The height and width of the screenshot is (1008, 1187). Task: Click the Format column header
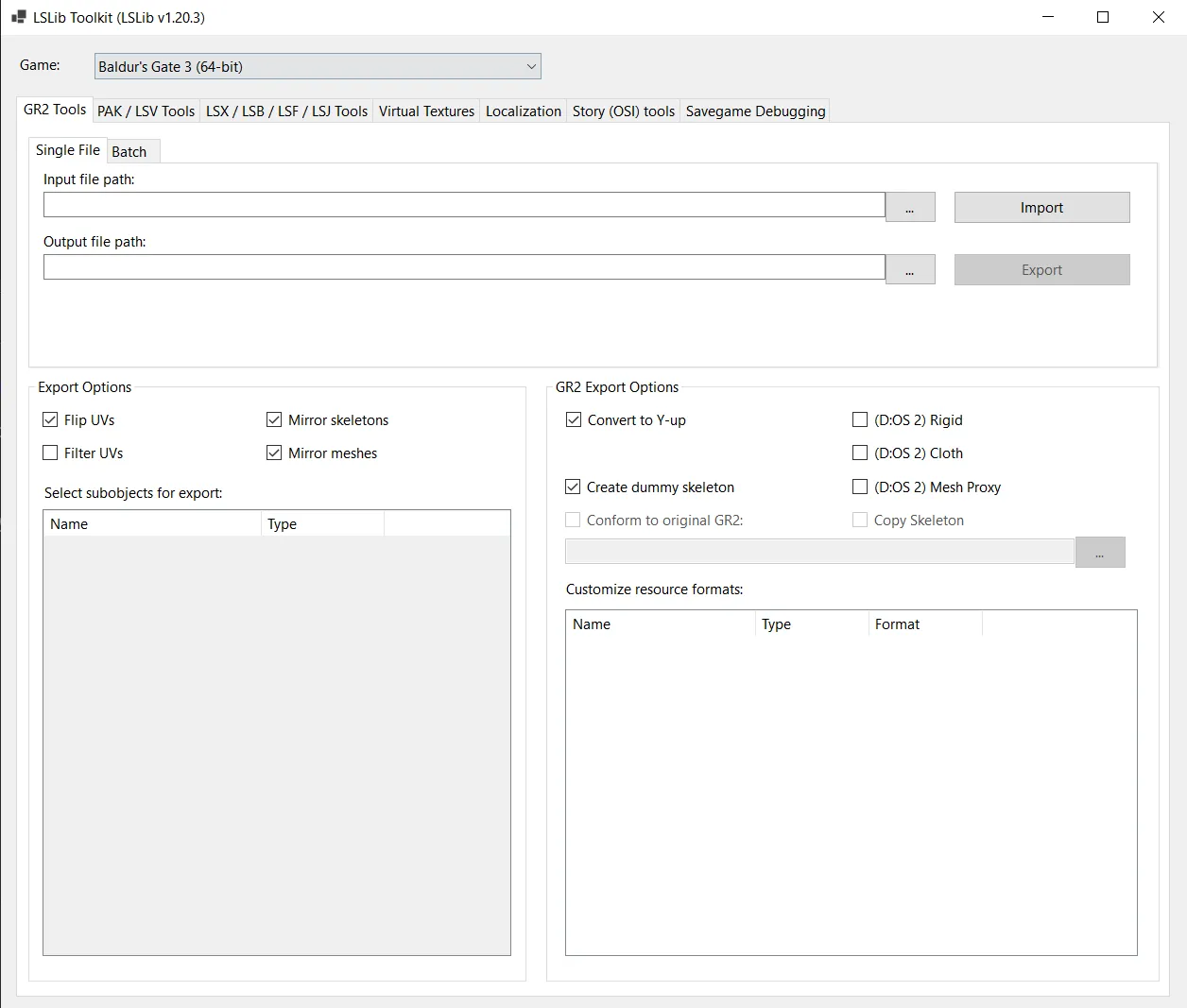pyautogui.click(x=924, y=624)
